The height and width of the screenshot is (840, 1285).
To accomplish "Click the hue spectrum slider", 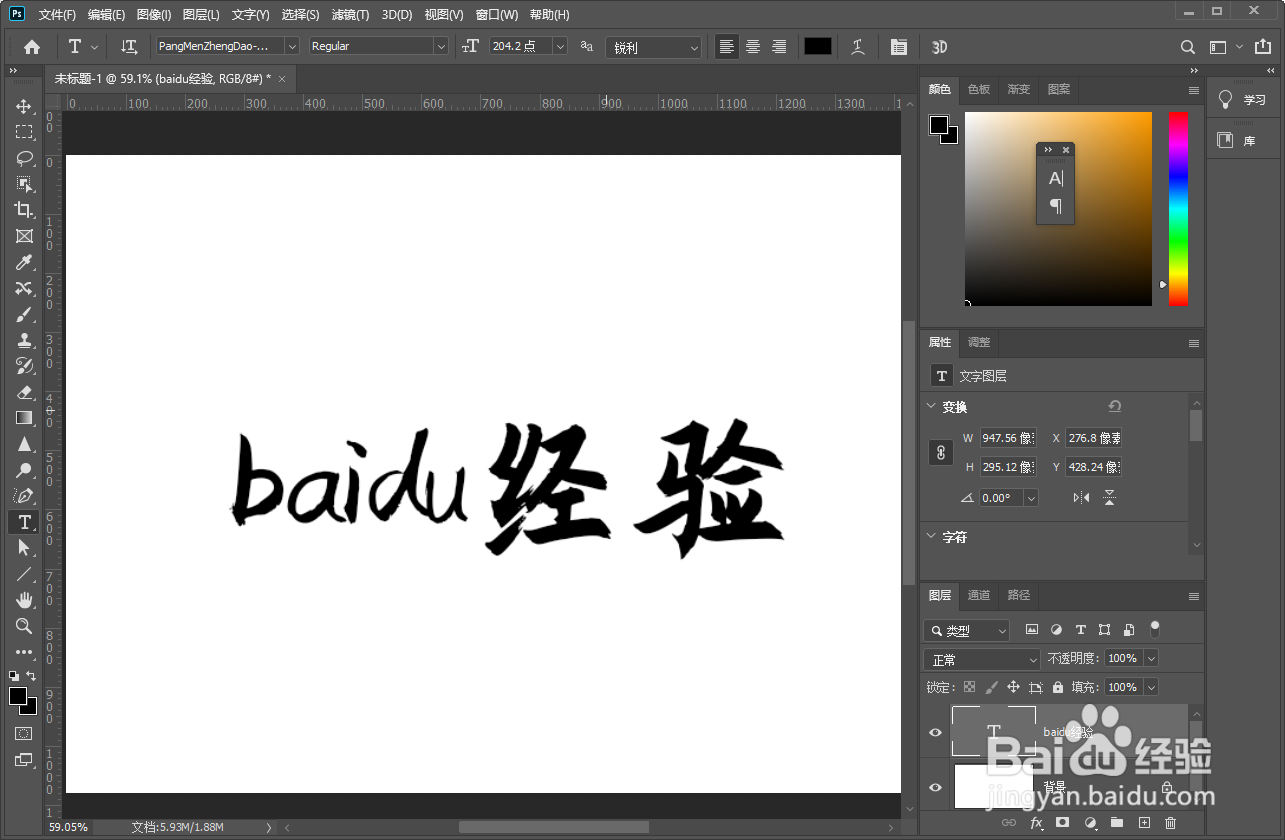I will pos(1179,208).
